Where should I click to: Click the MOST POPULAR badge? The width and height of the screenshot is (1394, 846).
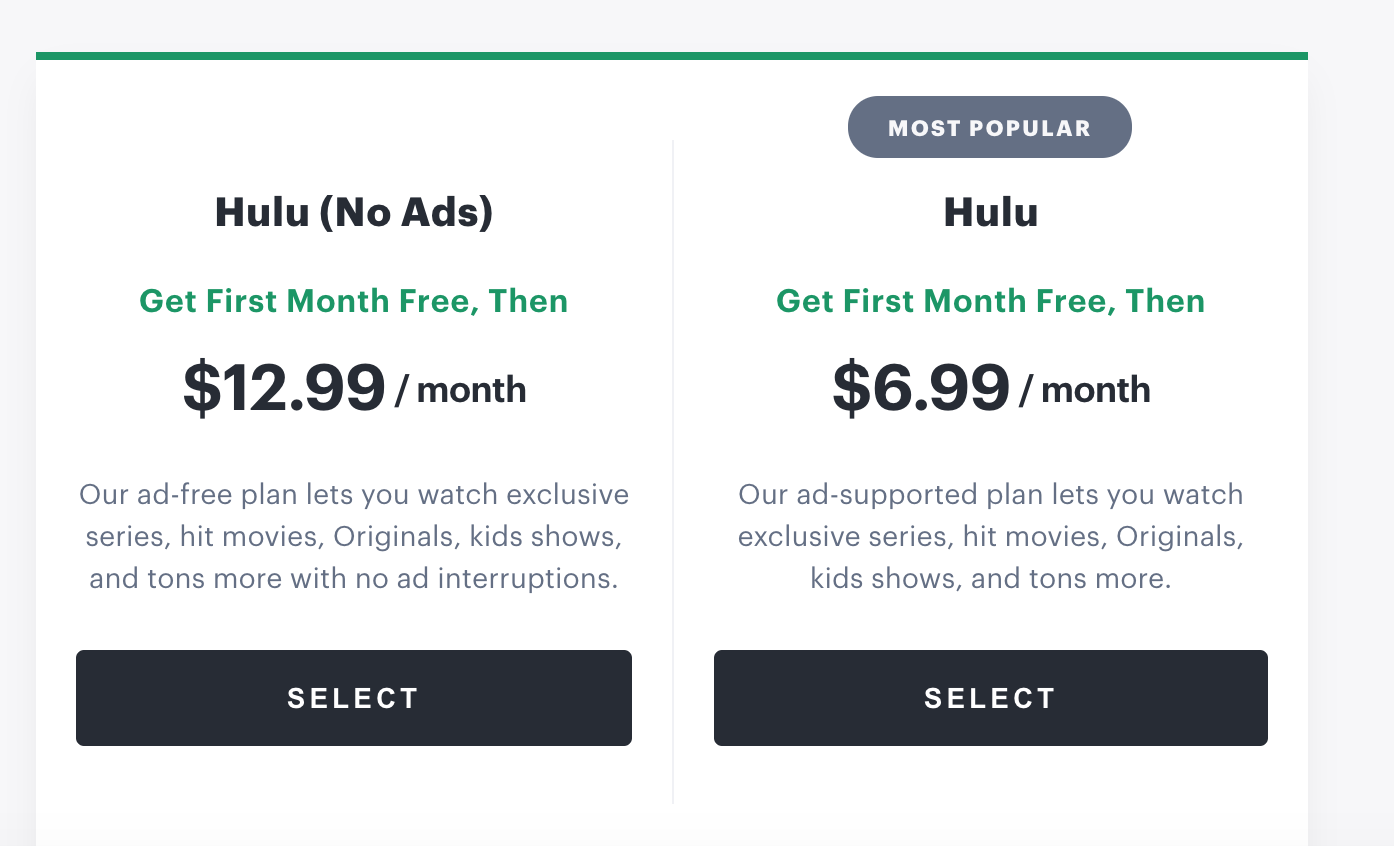click(x=989, y=128)
